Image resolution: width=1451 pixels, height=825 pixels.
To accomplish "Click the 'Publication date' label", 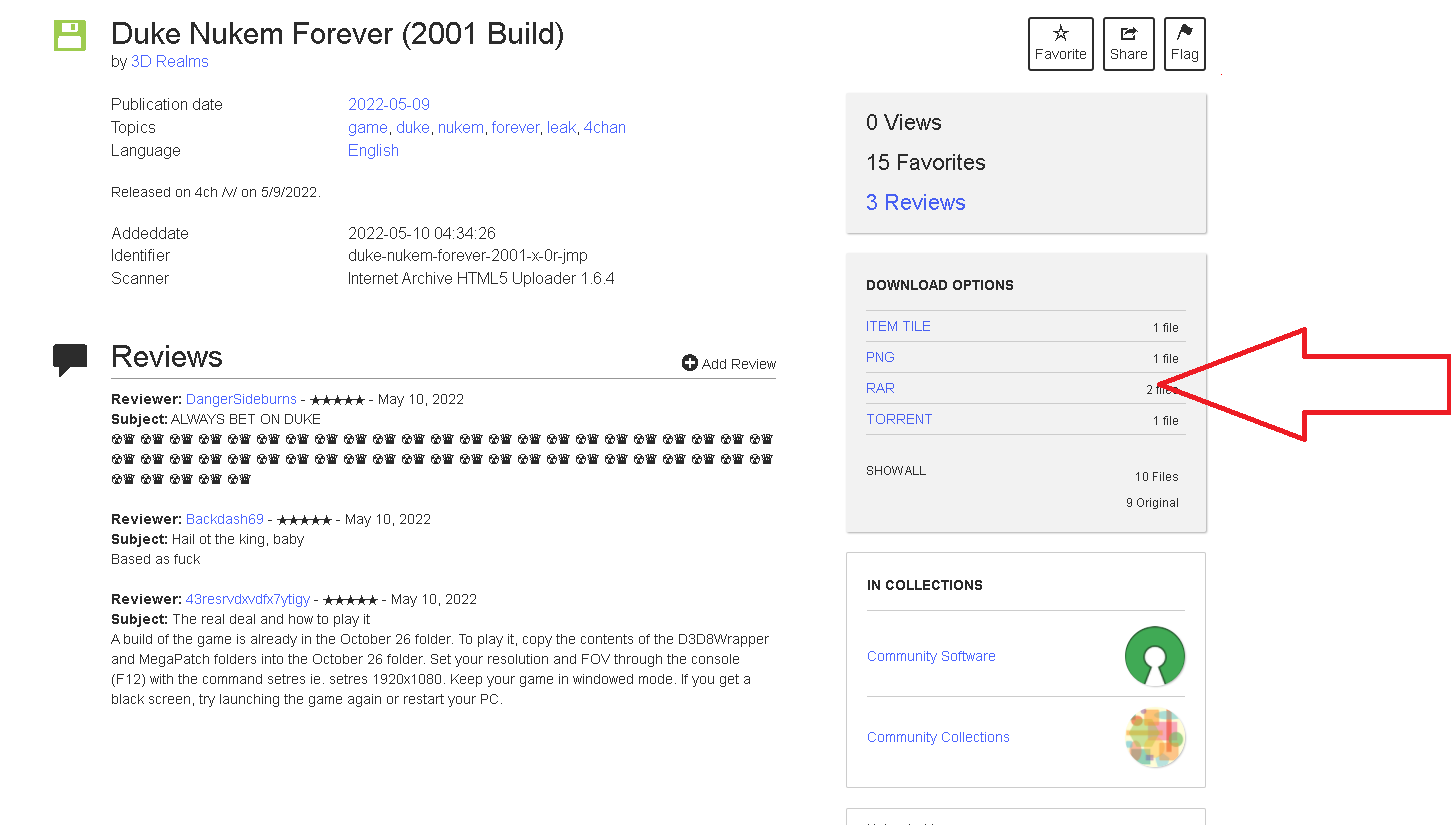I will pyautogui.click(x=167, y=105).
